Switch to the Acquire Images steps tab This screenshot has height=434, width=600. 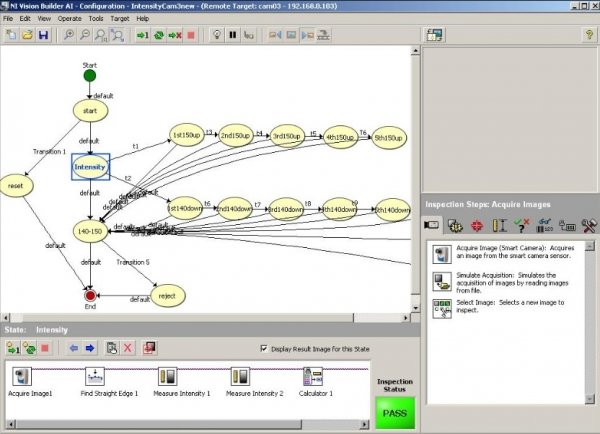[433, 226]
